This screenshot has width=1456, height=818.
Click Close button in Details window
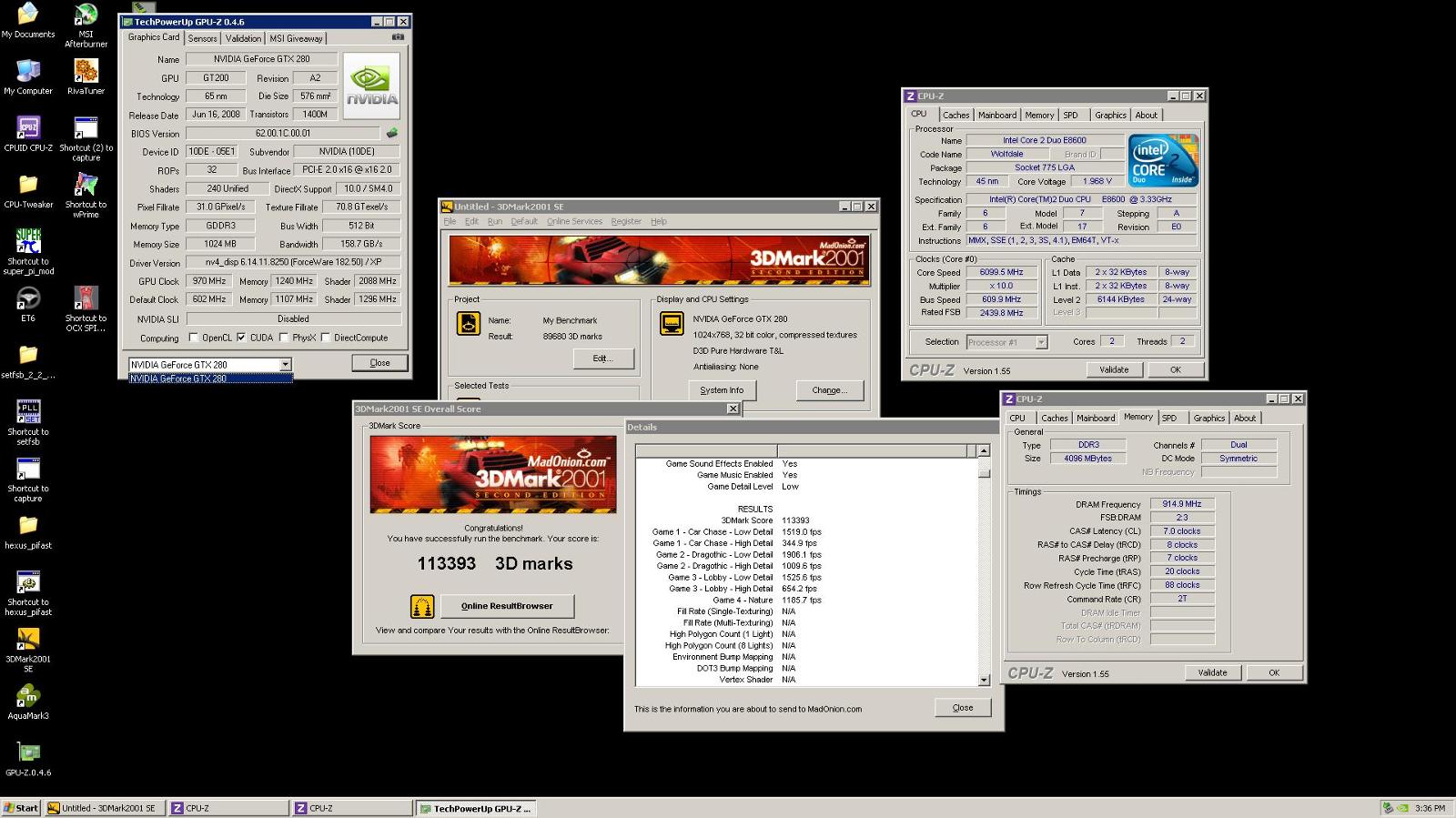tap(963, 708)
